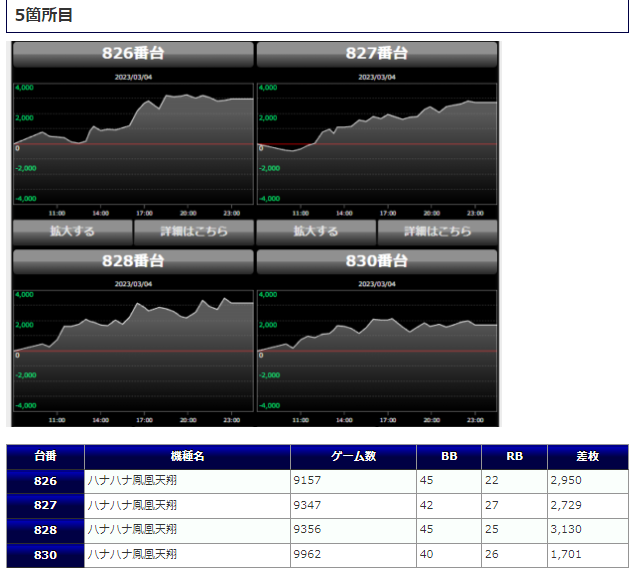Viewport: 630px width, 570px height.
Task: Click RB value 25
Action: tap(491, 529)
